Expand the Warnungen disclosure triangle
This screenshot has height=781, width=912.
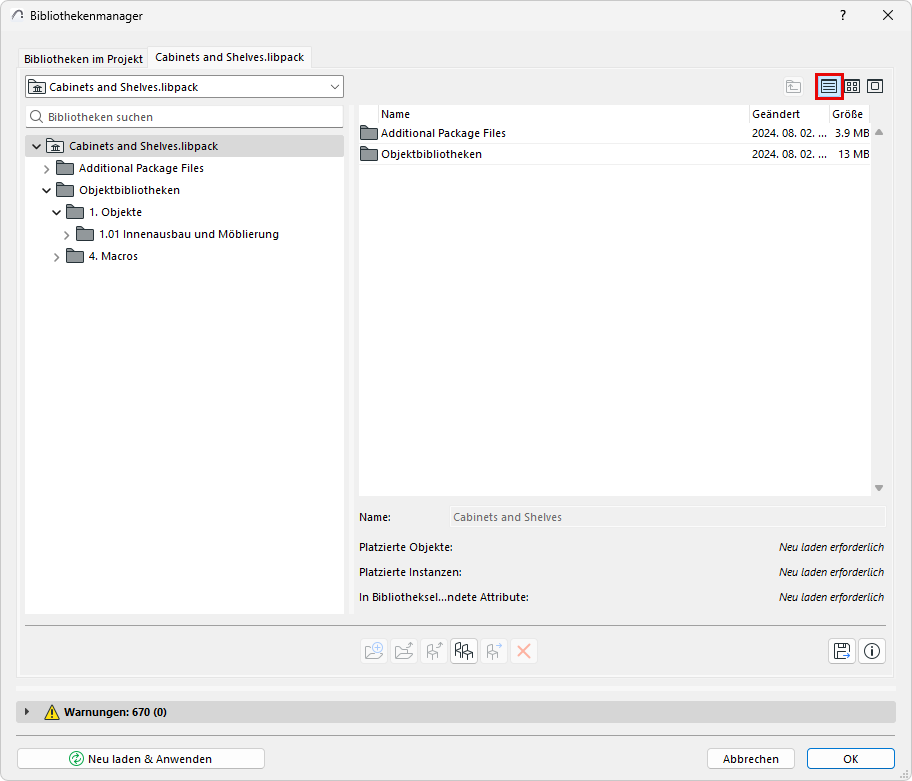pyautogui.click(x=27, y=712)
